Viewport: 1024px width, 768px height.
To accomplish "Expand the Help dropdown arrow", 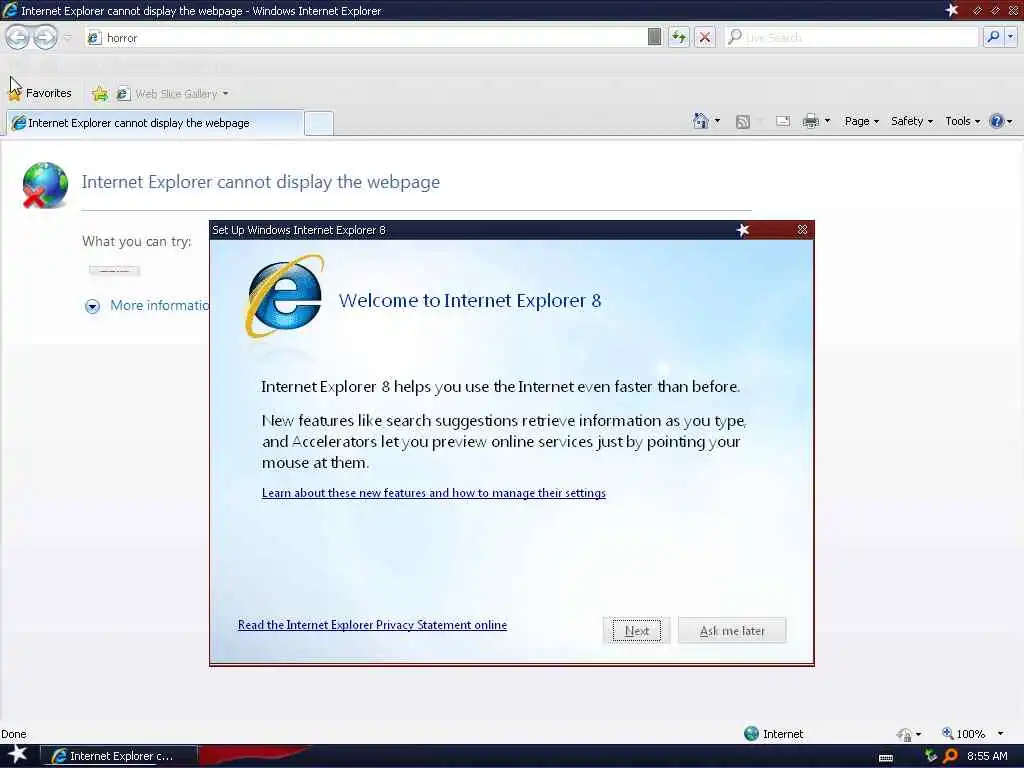I will [x=1010, y=121].
